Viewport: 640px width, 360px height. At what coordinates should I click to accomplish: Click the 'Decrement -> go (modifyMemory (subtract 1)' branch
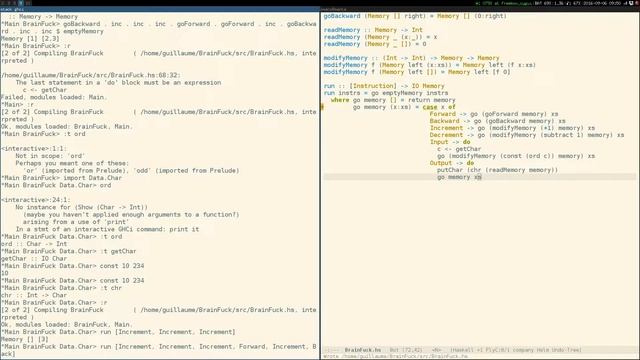tap(527, 135)
